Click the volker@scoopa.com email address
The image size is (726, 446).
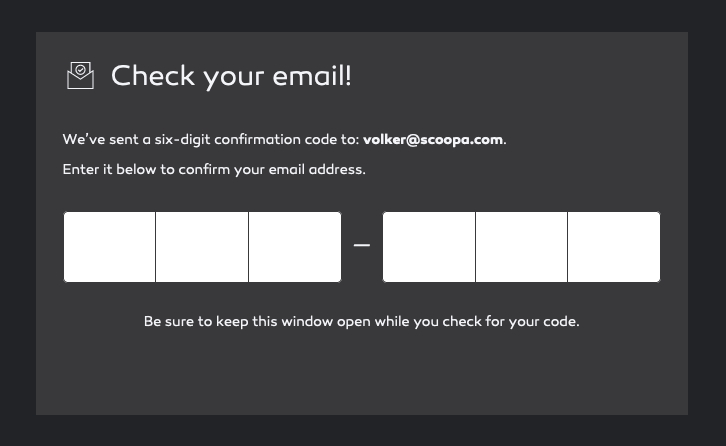[433, 139]
